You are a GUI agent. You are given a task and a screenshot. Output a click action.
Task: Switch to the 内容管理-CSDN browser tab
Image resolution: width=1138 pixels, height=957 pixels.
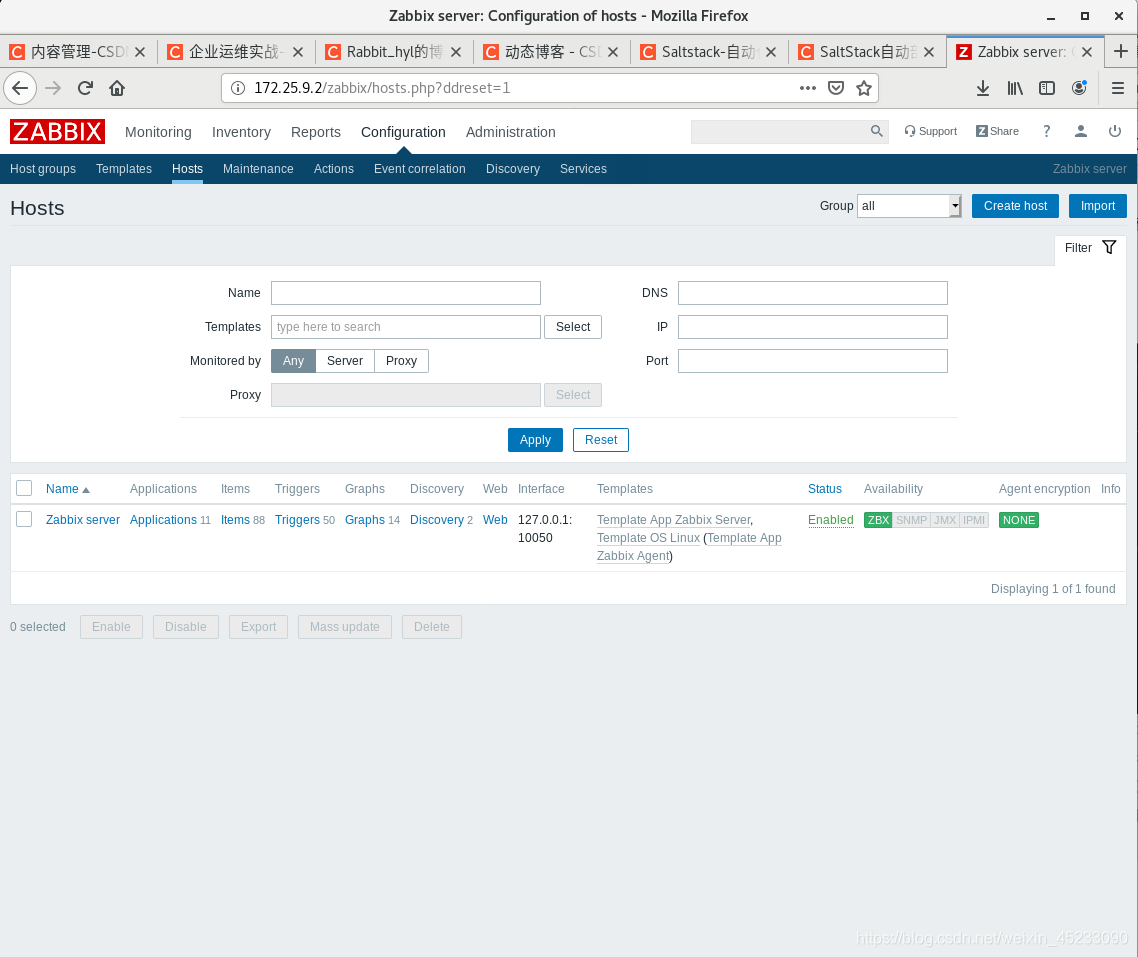coord(78,52)
